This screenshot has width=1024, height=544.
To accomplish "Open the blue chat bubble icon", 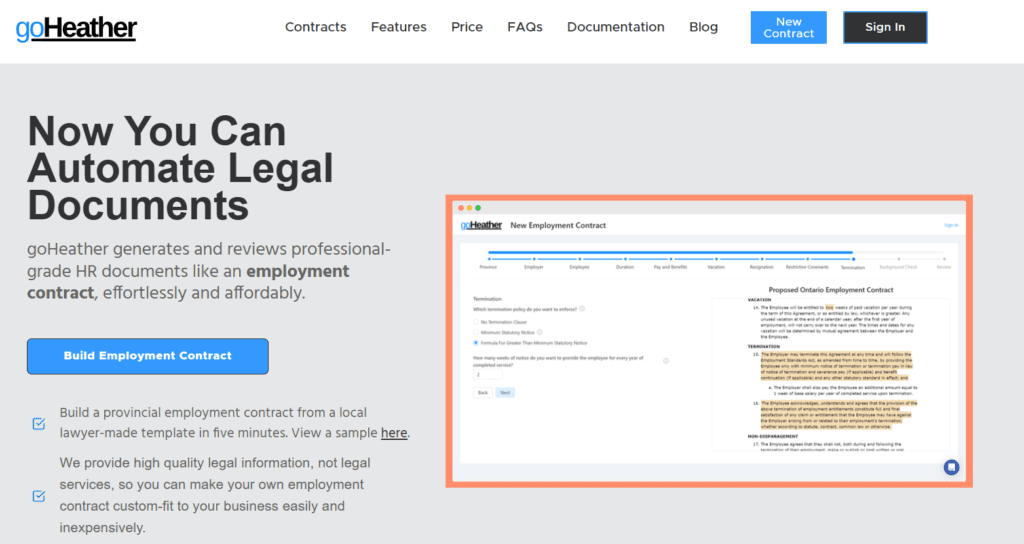I will tap(951, 467).
